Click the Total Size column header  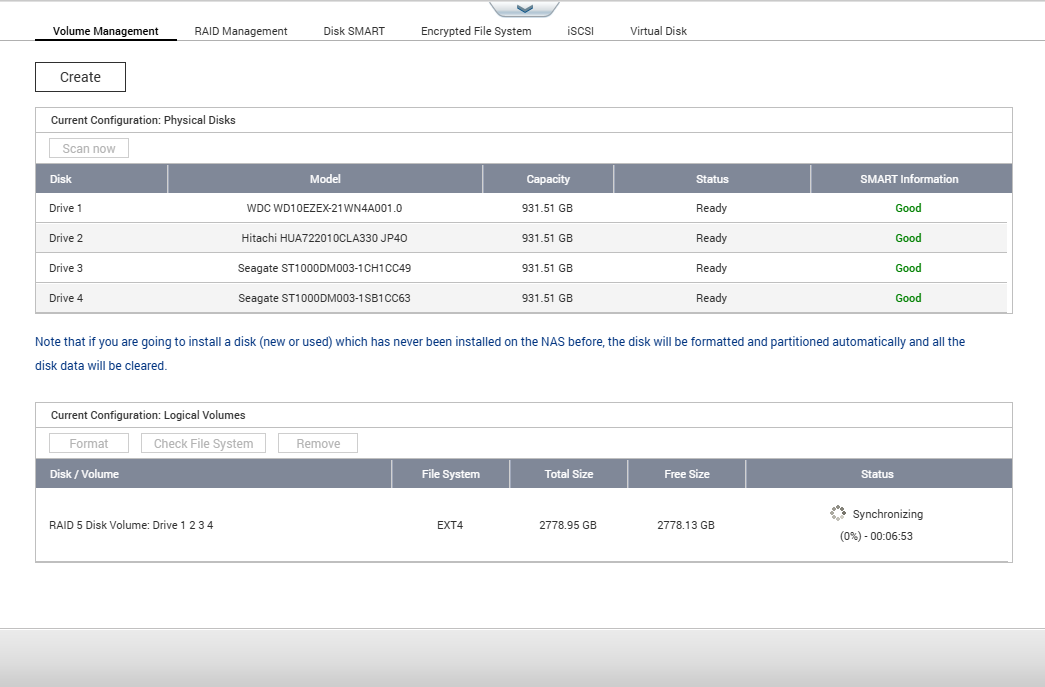(568, 474)
